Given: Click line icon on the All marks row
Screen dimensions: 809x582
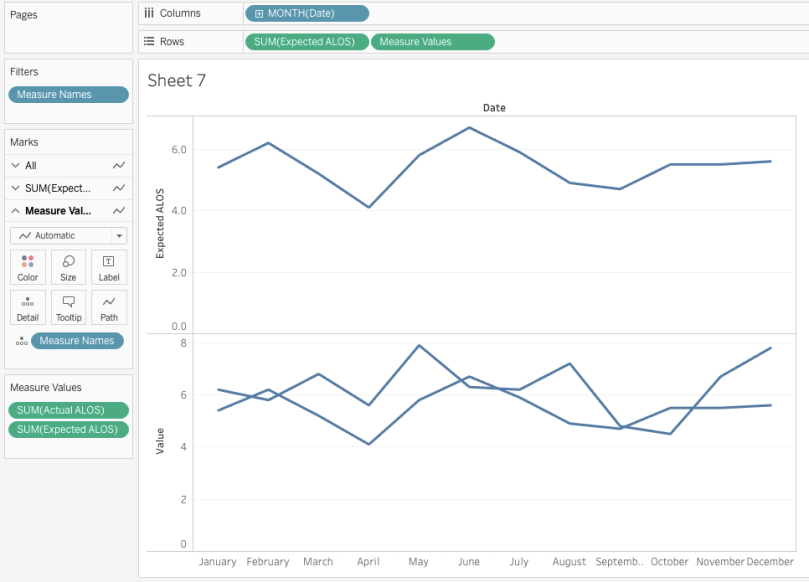Looking at the screenshot, I should coord(119,165).
